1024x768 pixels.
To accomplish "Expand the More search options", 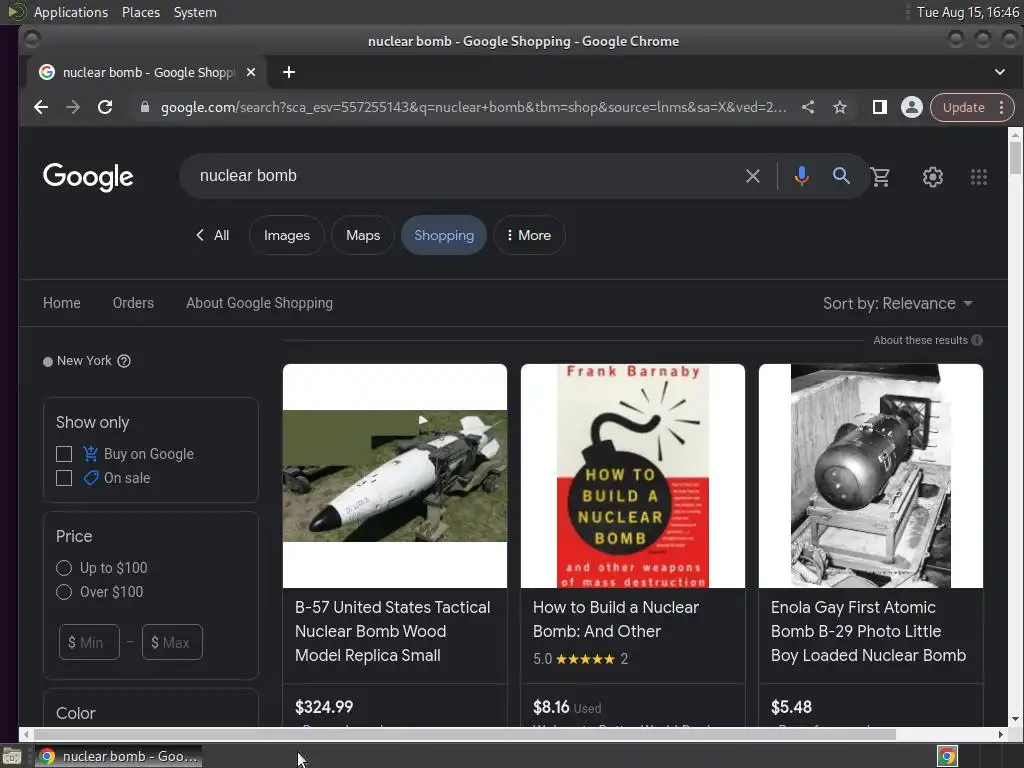I will point(529,235).
